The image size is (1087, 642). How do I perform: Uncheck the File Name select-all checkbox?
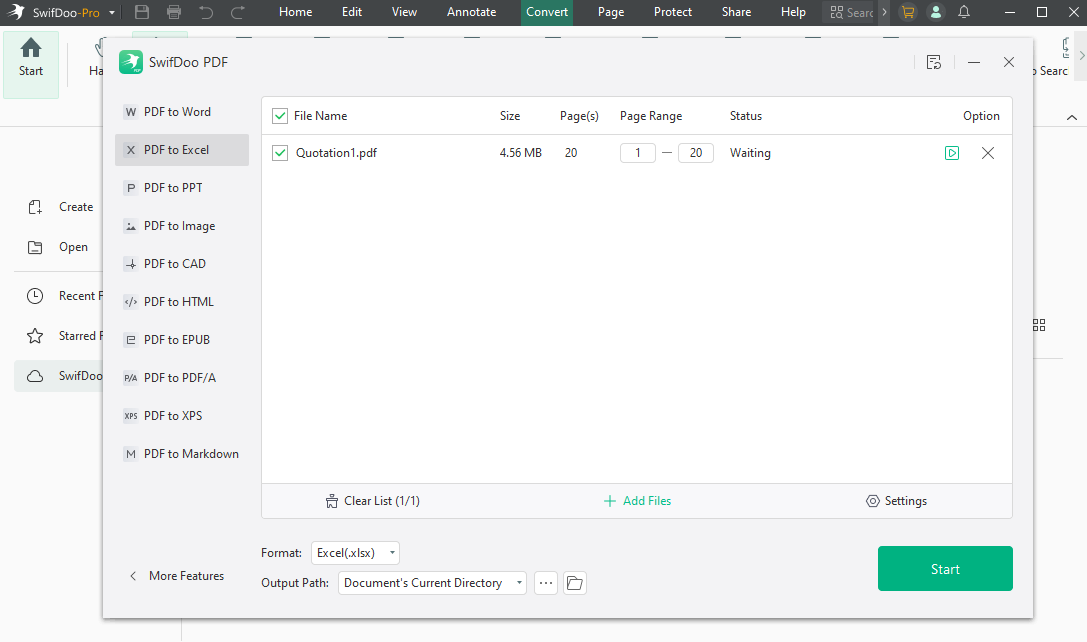point(280,115)
